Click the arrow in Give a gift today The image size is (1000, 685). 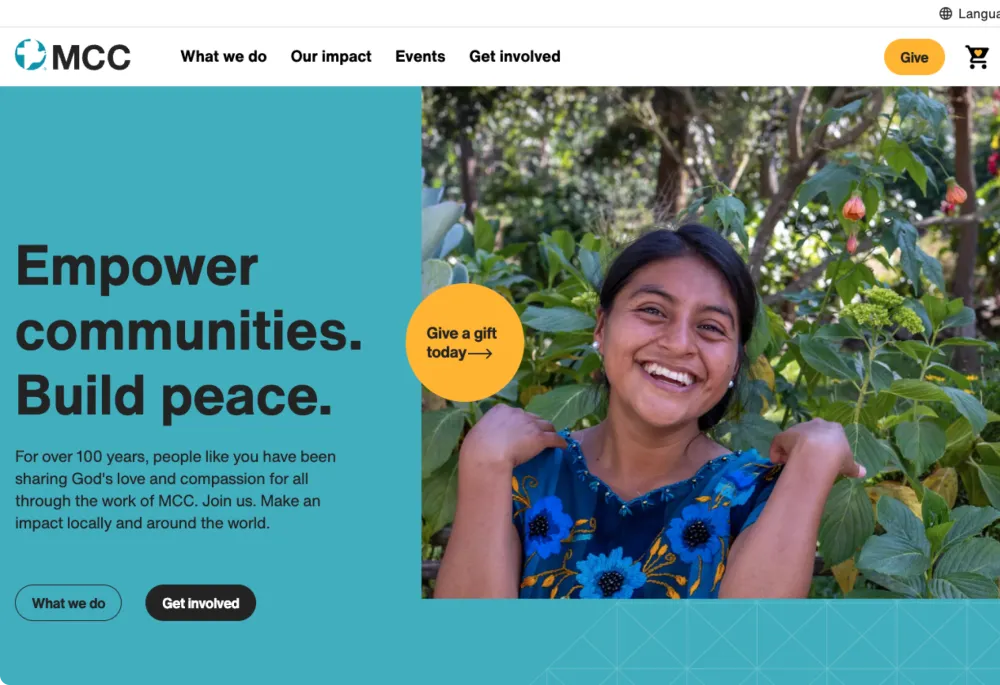[480, 353]
